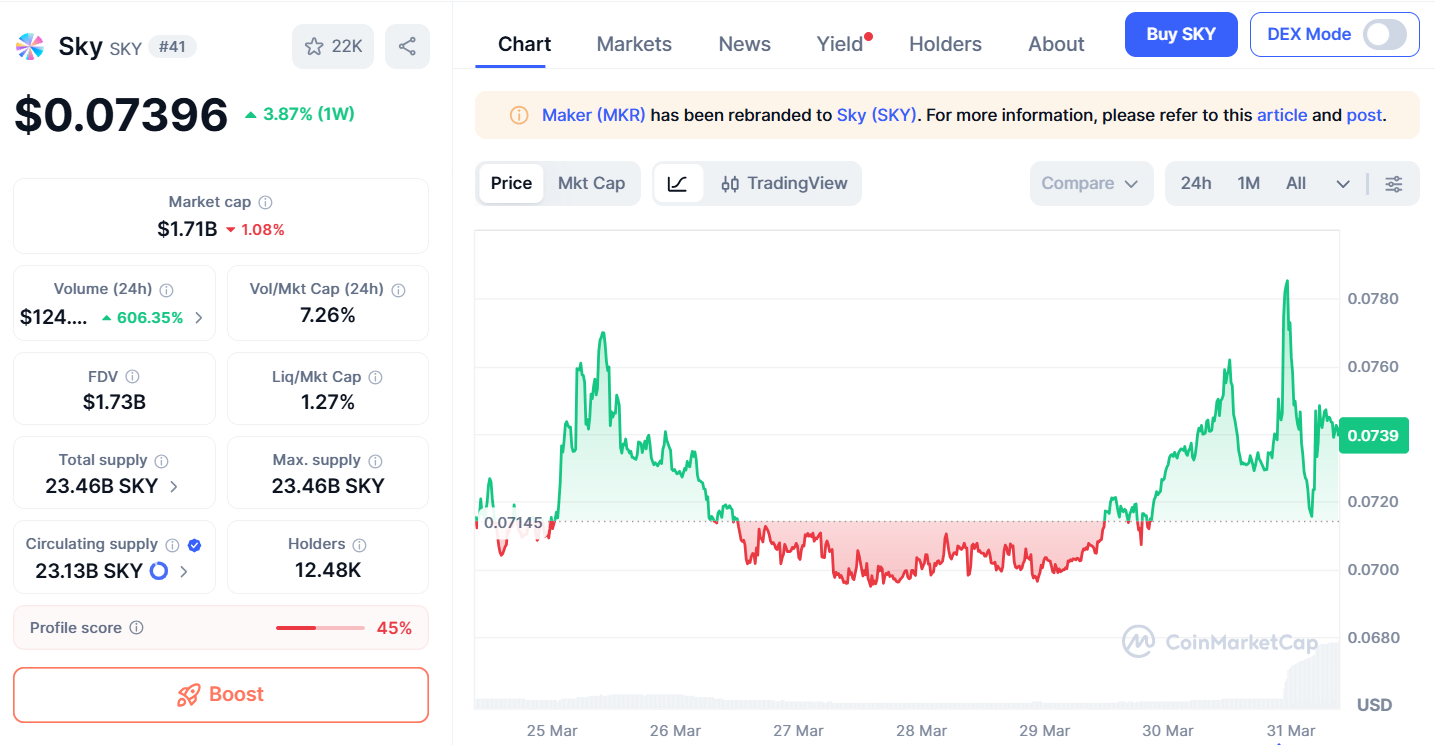Click the $0.07396 price value
1435x745 pixels.
coord(121,115)
